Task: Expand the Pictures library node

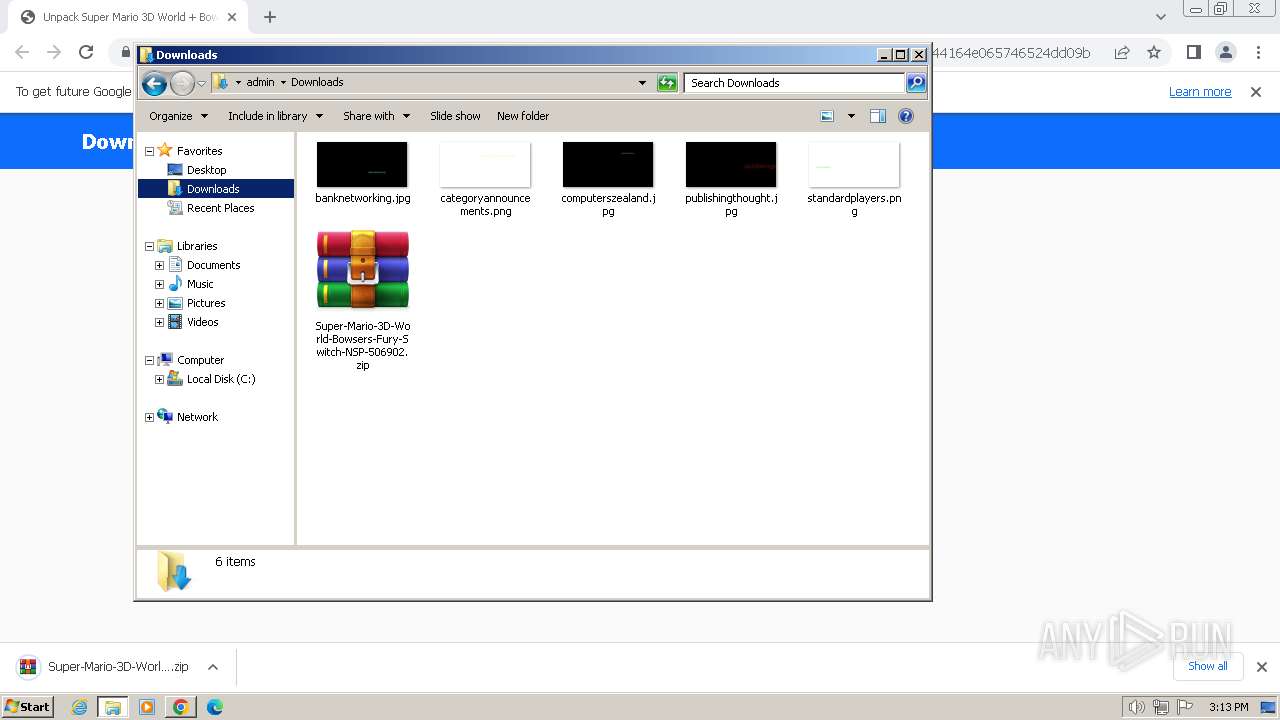Action: [x=159, y=303]
